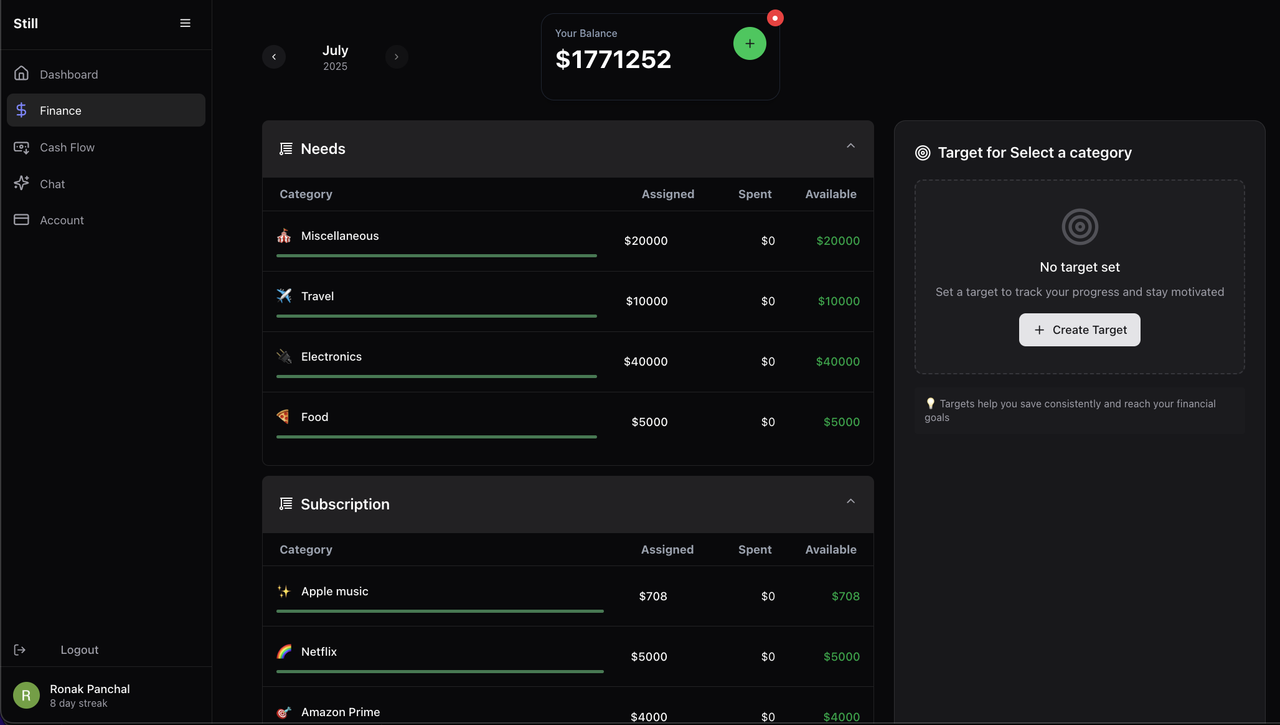Open the Account page
The height and width of the screenshot is (725, 1280).
pos(106,220)
